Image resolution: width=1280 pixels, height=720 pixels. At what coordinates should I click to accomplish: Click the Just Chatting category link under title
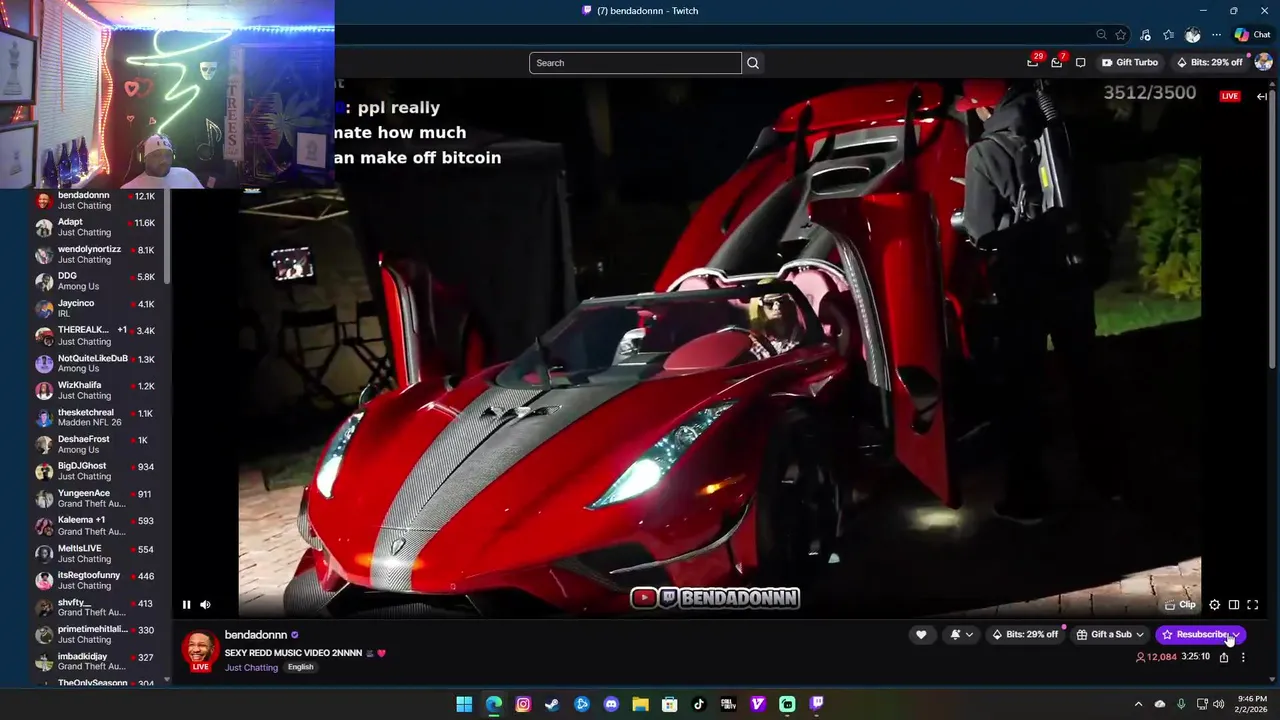coord(251,667)
